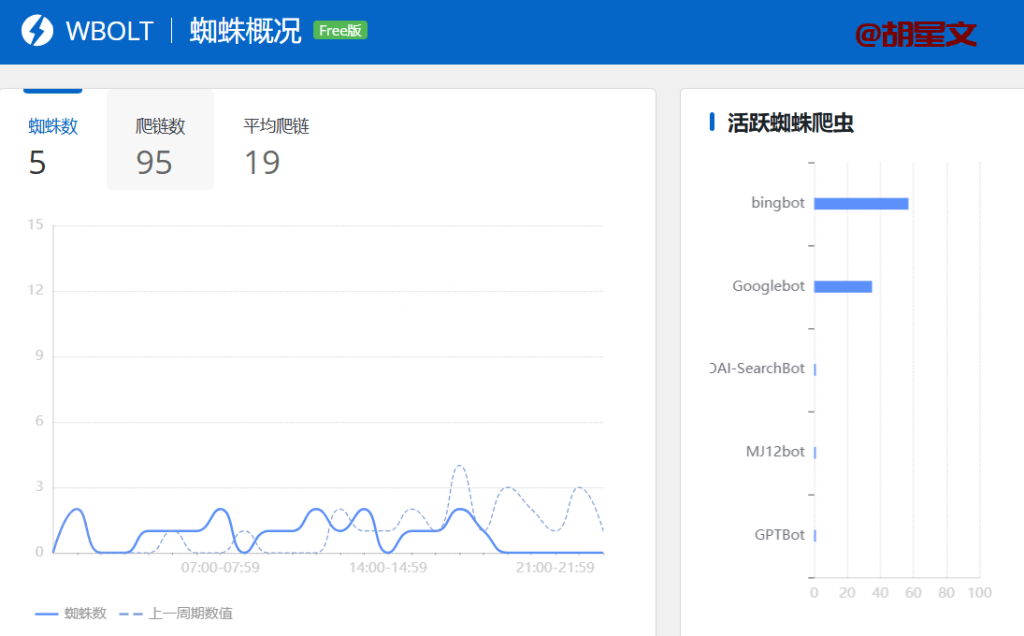Click the Googlebot activity bar in the chart
1024x636 pixels.
[x=845, y=286]
